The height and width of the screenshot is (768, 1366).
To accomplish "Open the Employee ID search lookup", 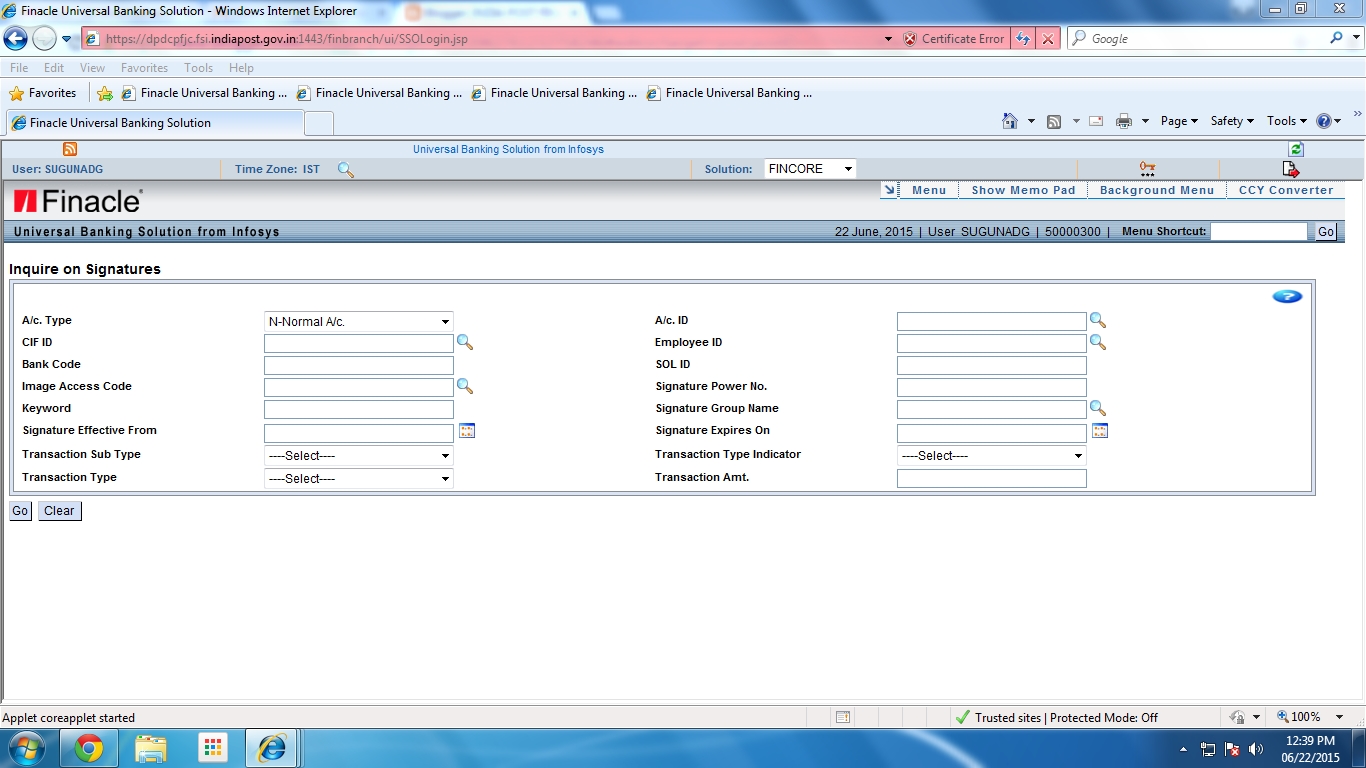I will tap(1098, 342).
